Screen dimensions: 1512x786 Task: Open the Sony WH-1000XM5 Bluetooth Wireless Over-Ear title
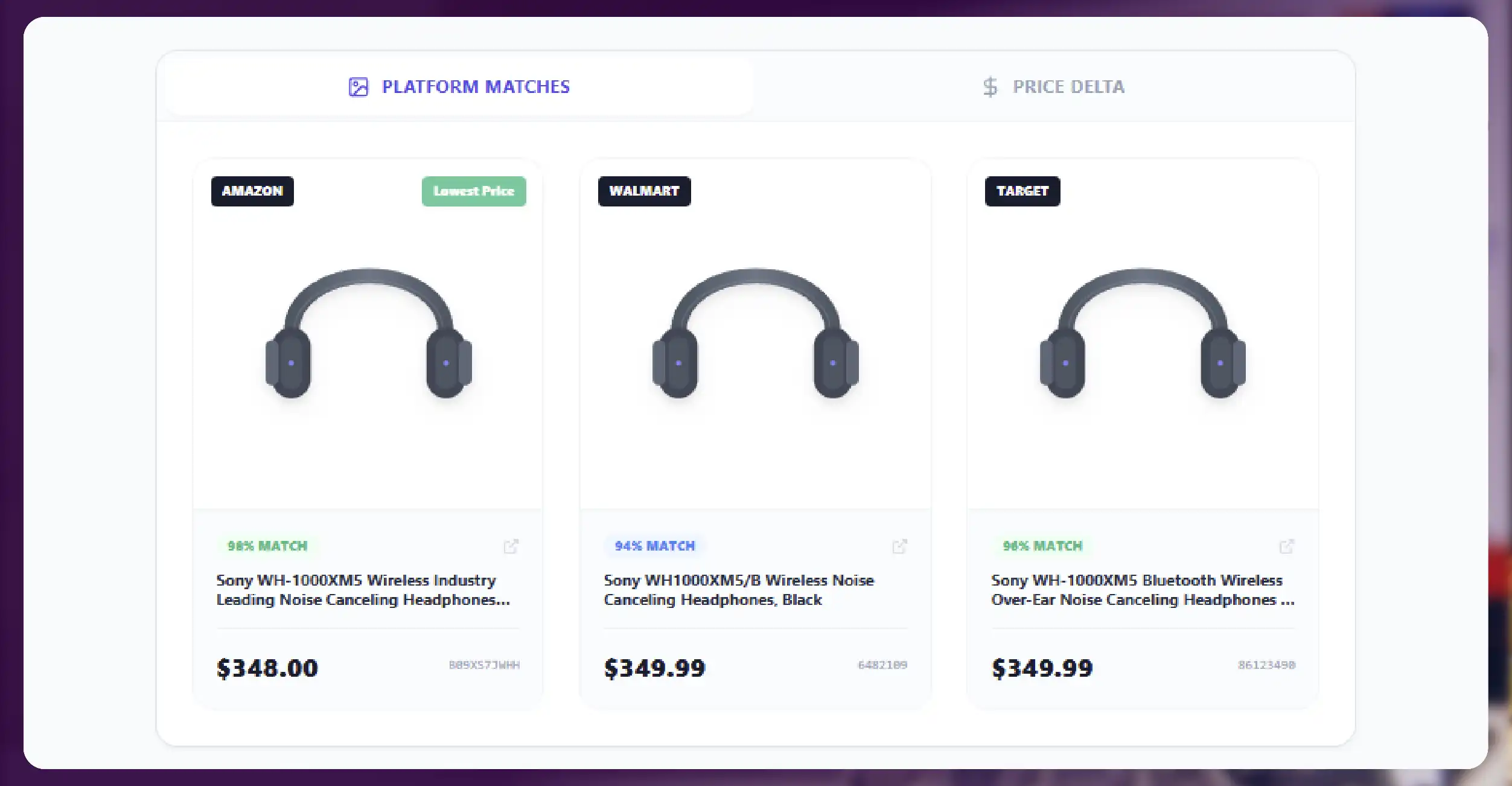point(1142,590)
